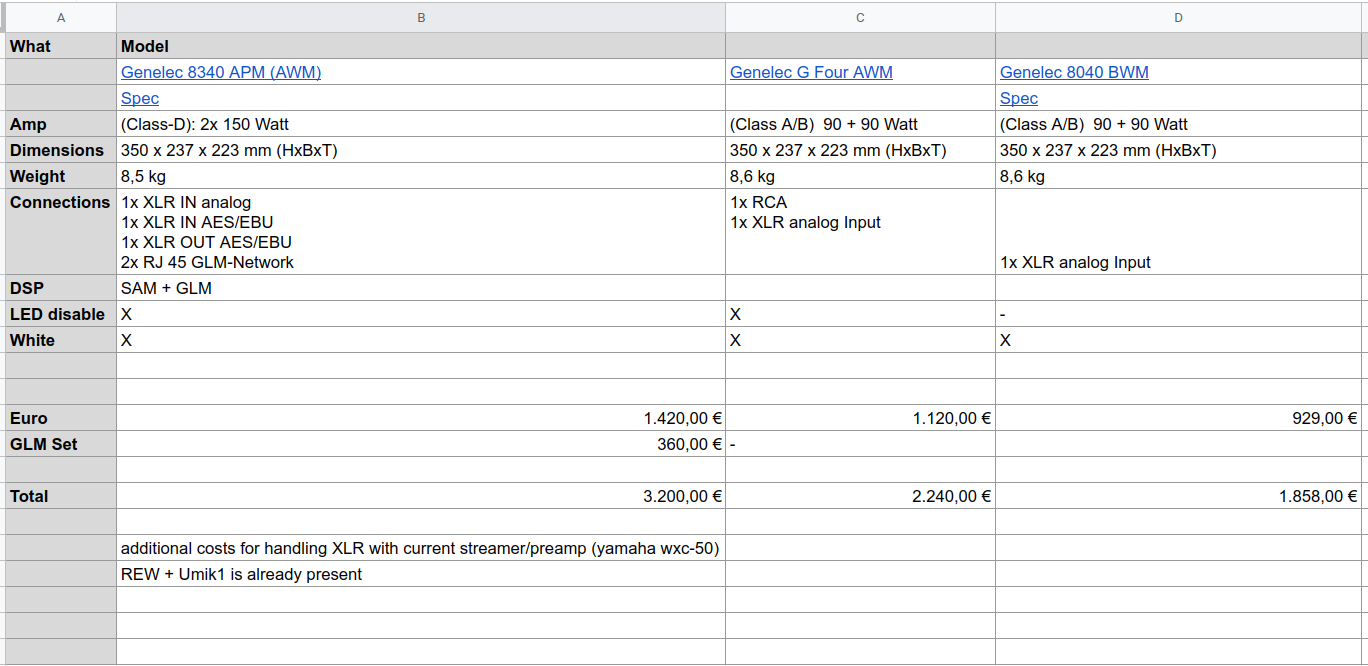Select the "SAM + GLM" cell
Image resolution: width=1368 pixels, height=666 pixels.
tap(421, 288)
